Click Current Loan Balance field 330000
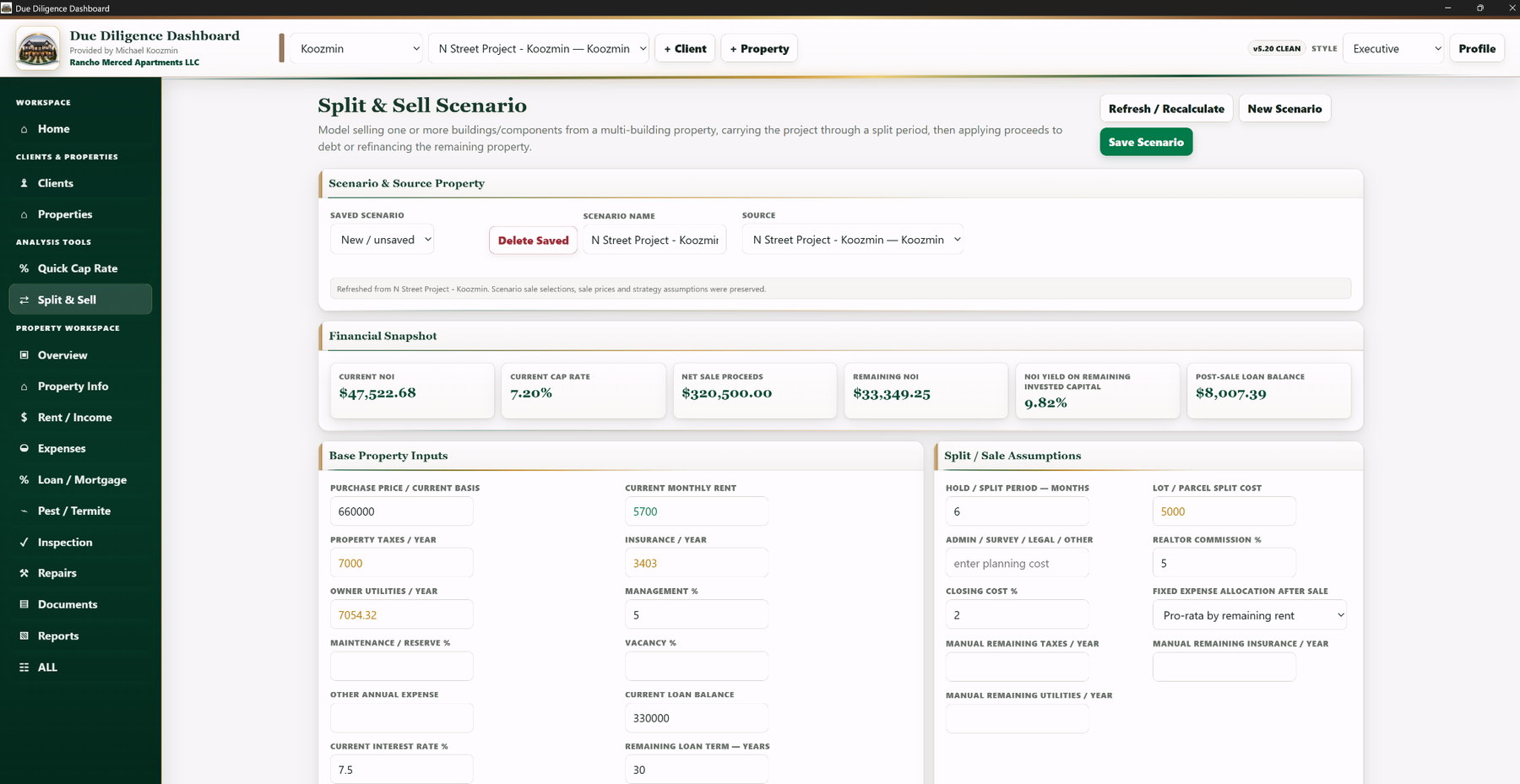Image resolution: width=1520 pixels, height=784 pixels. (696, 717)
